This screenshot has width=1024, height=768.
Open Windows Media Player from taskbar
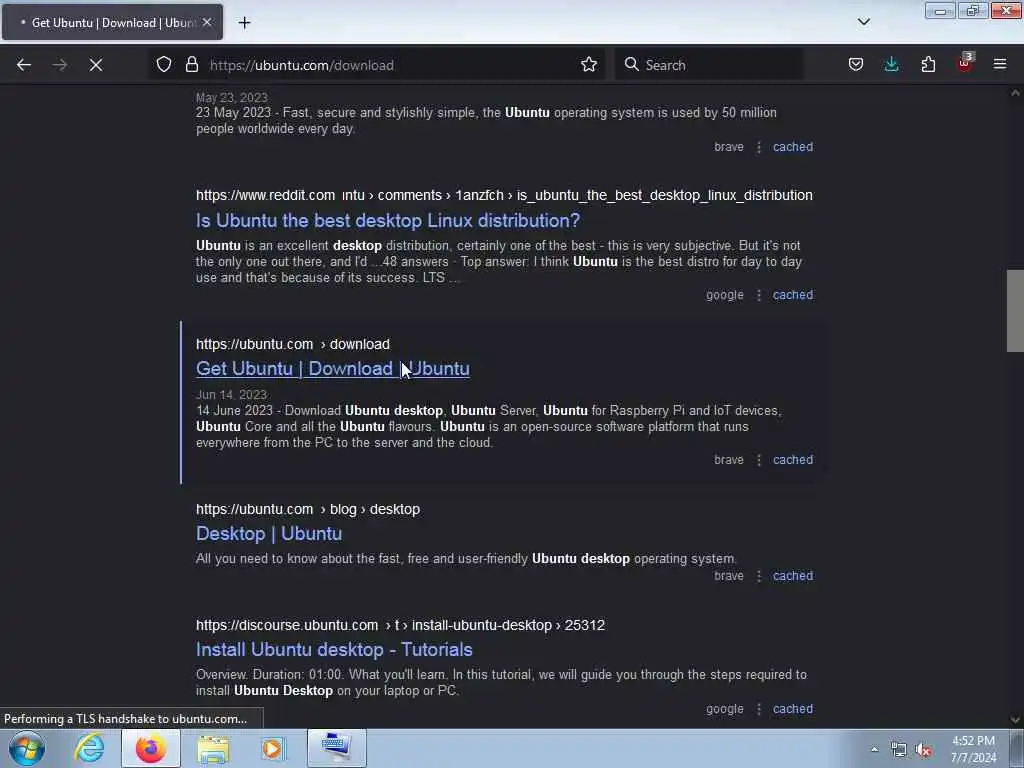tap(273, 748)
